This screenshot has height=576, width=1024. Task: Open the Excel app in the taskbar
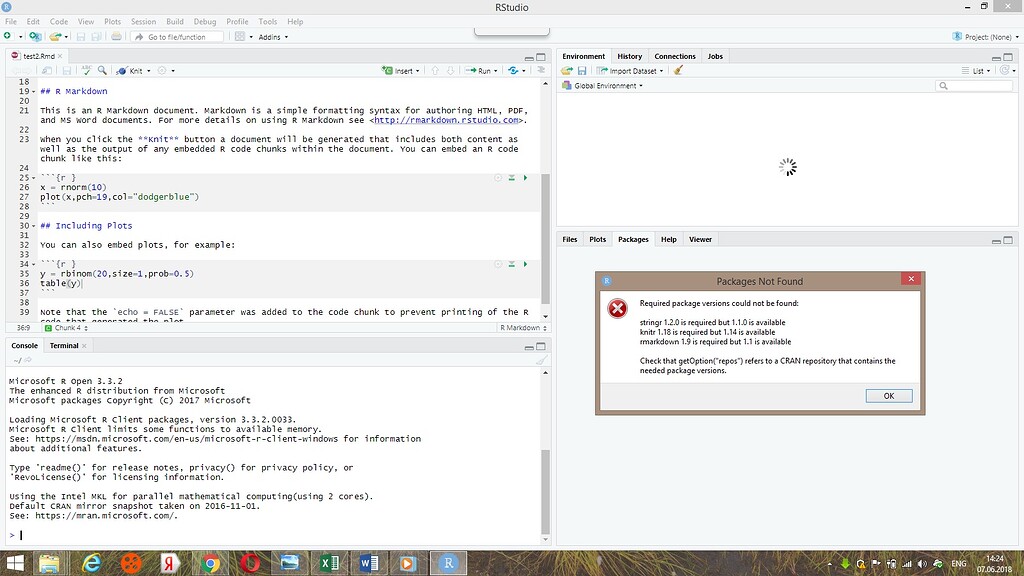[x=326, y=563]
